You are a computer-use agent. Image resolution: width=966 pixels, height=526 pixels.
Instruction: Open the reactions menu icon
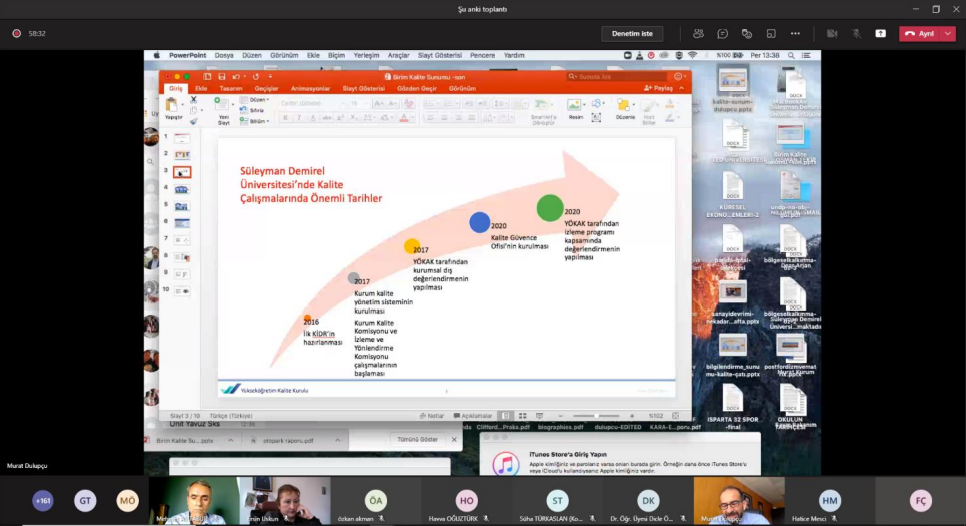pos(746,33)
